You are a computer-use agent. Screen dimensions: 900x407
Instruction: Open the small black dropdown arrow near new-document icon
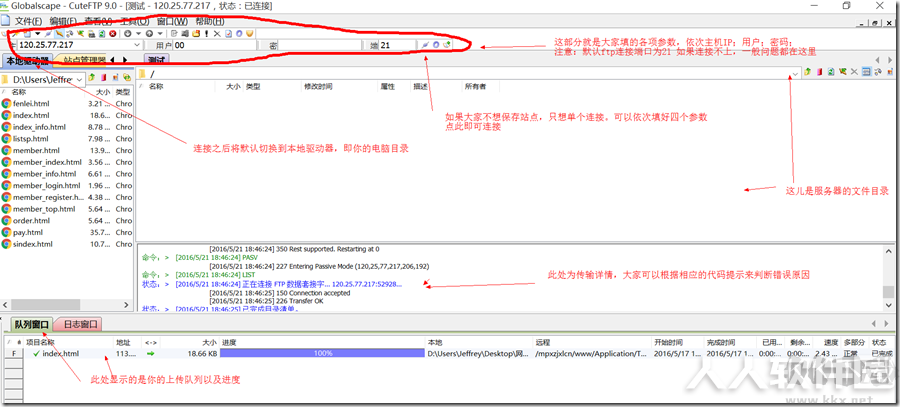coord(38,34)
